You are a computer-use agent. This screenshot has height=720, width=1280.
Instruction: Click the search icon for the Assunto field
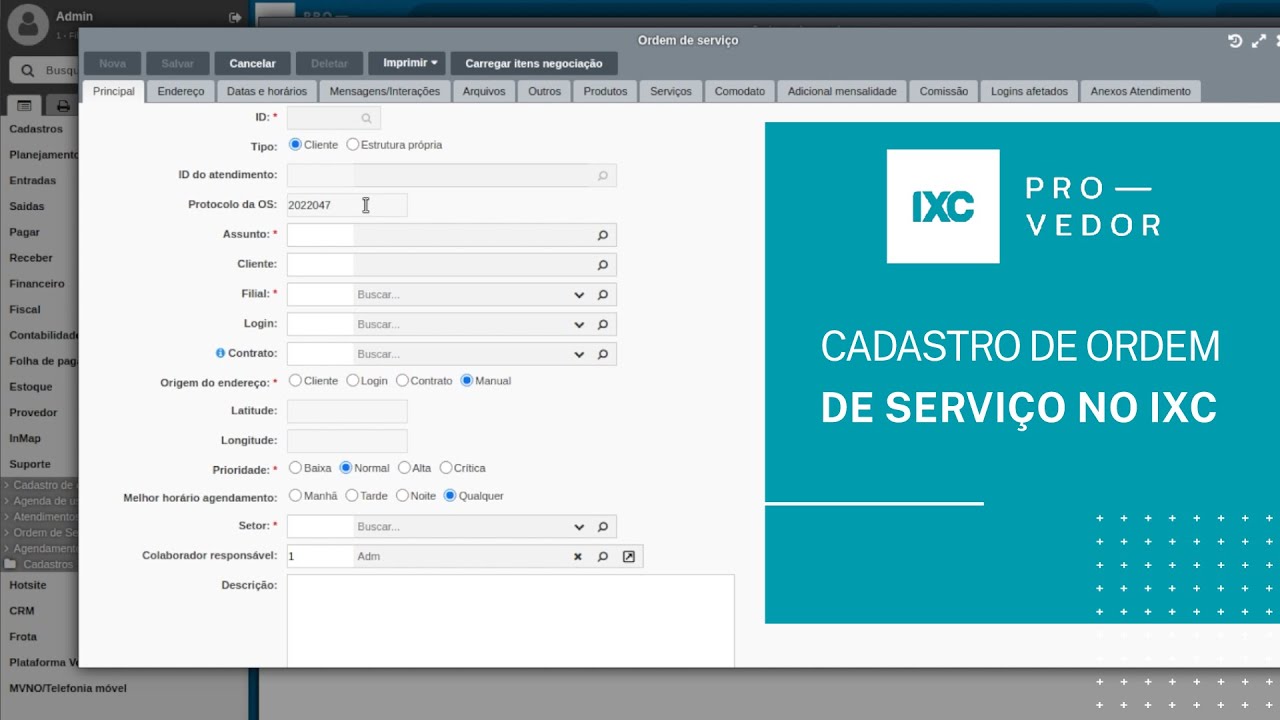click(603, 235)
